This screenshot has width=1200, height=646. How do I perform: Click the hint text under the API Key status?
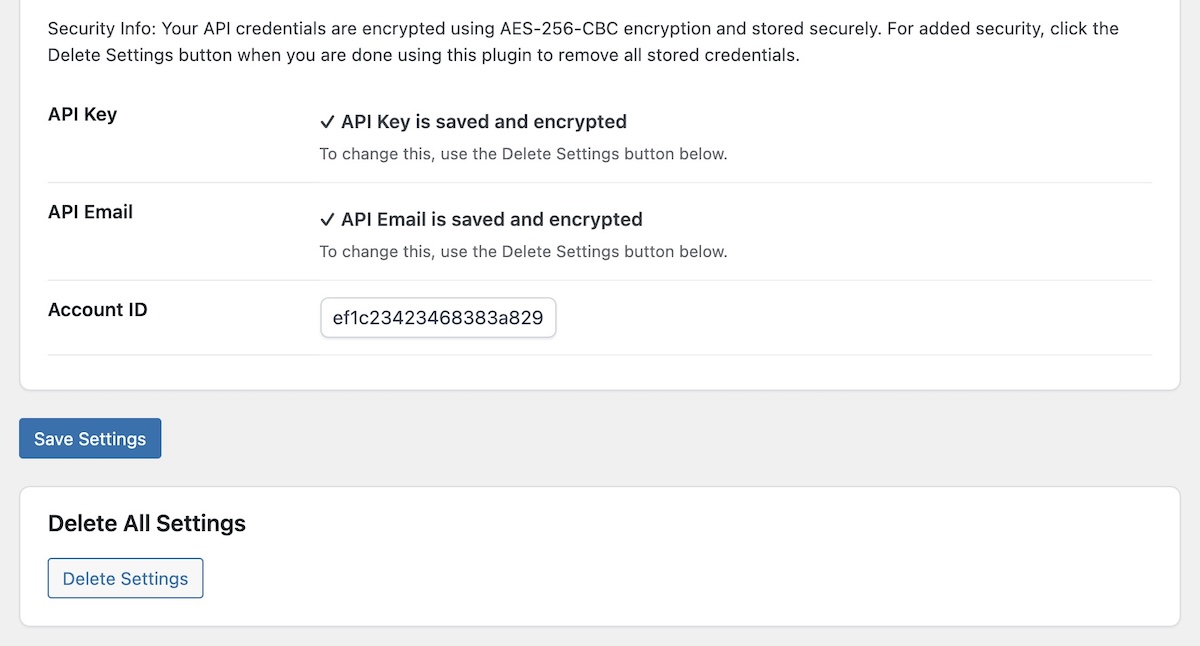click(523, 153)
